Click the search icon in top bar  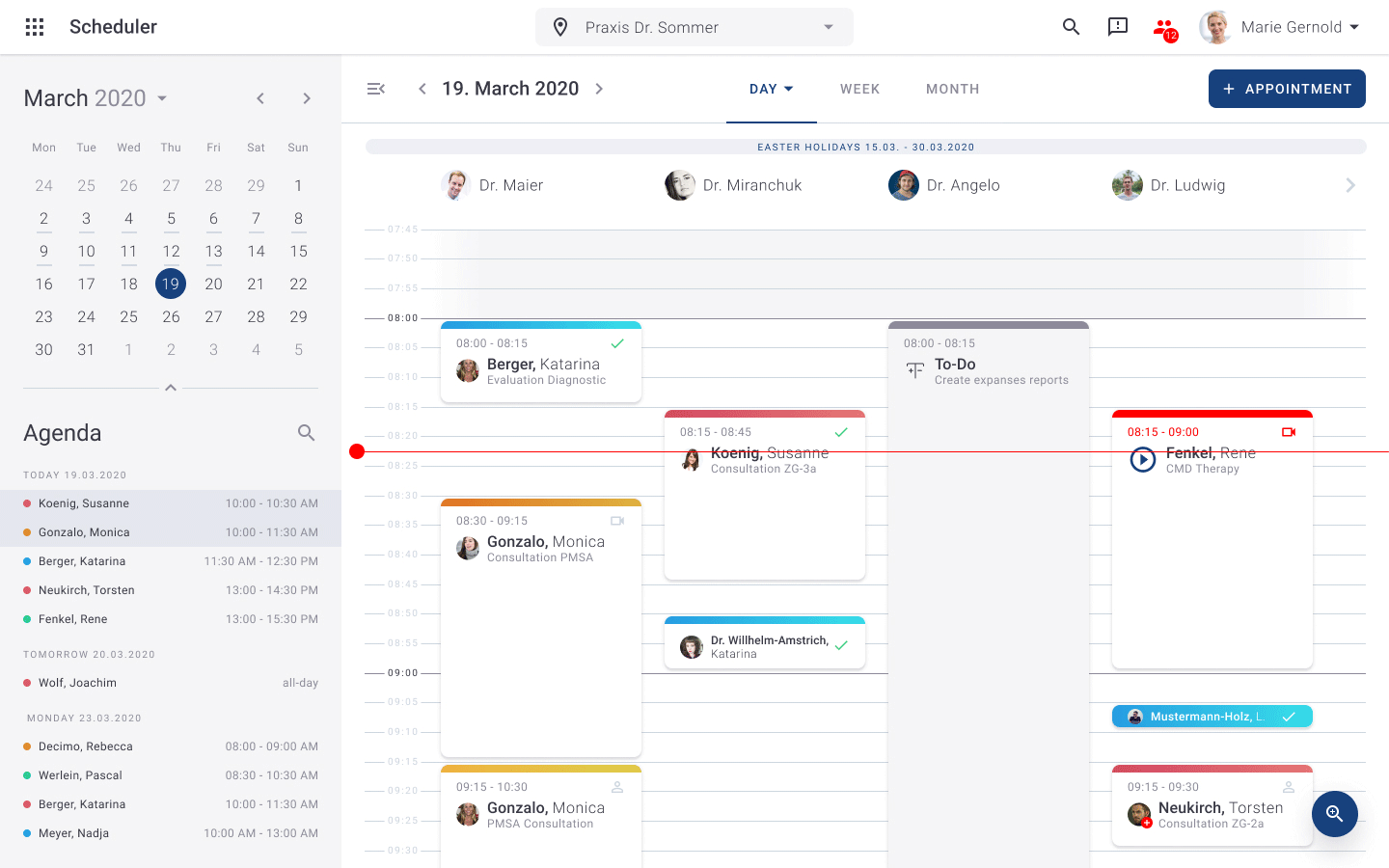[1071, 27]
